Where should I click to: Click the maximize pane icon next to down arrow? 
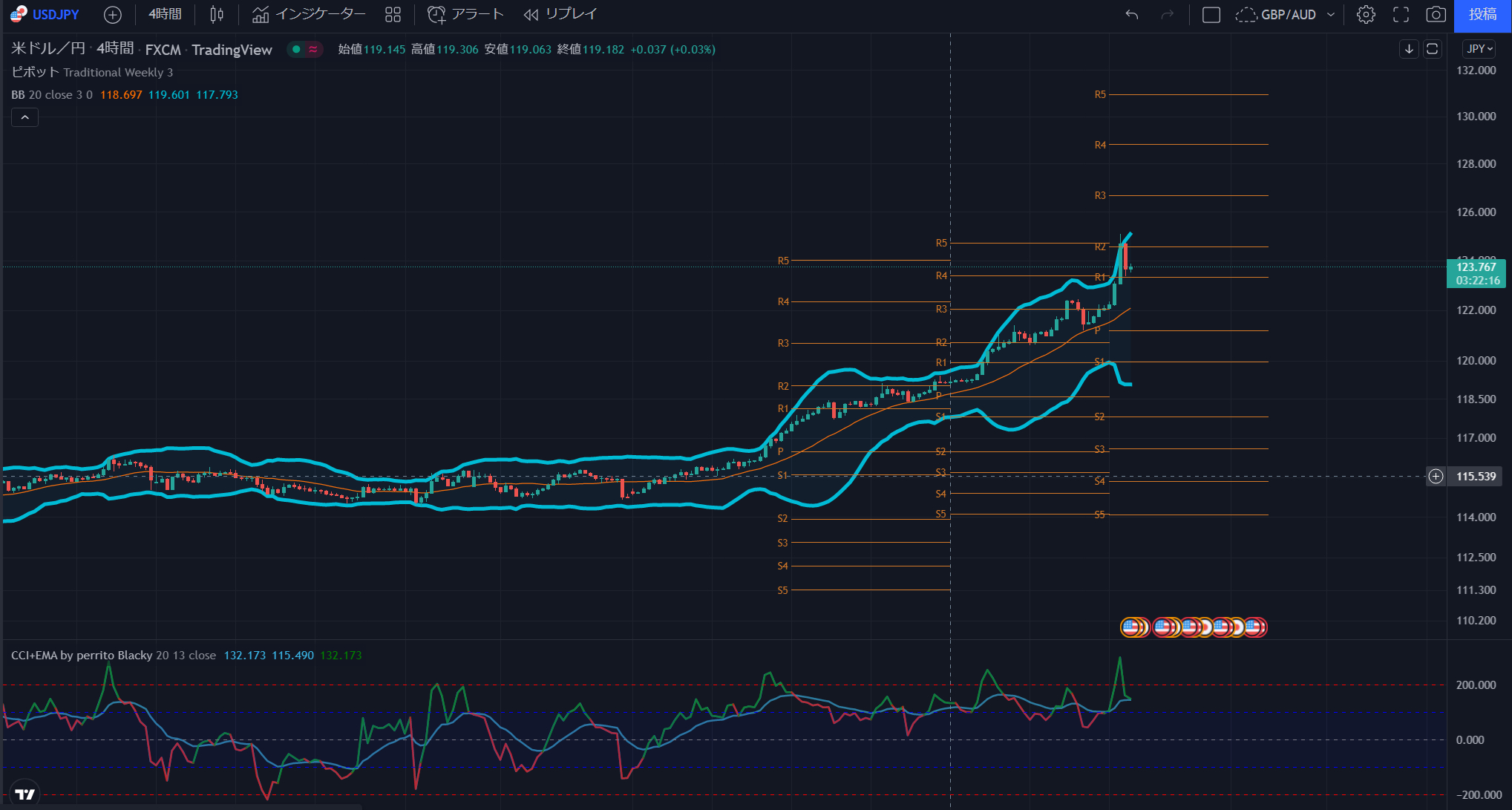(x=1433, y=49)
